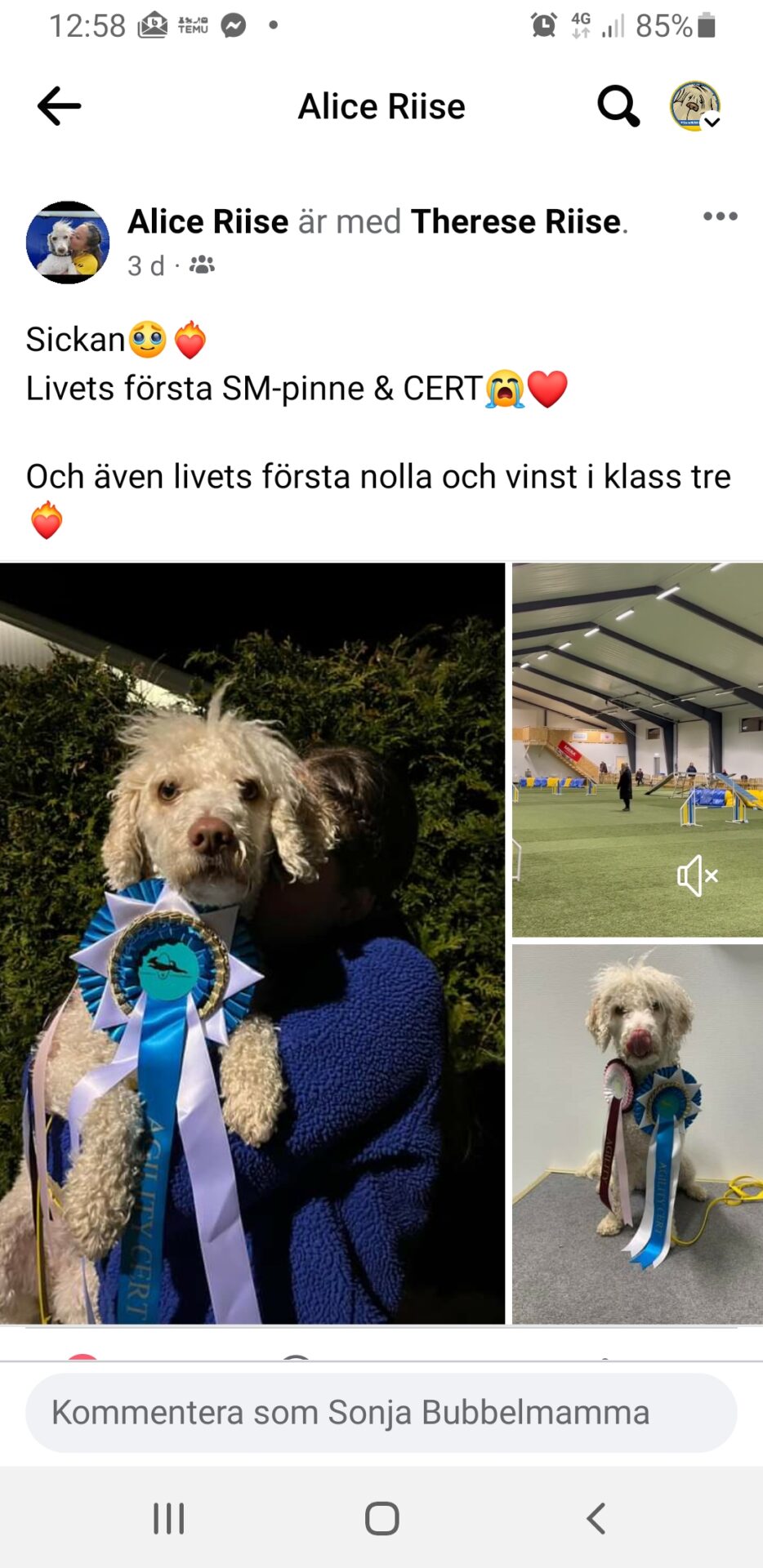Open the three-dot post options menu

point(721,216)
